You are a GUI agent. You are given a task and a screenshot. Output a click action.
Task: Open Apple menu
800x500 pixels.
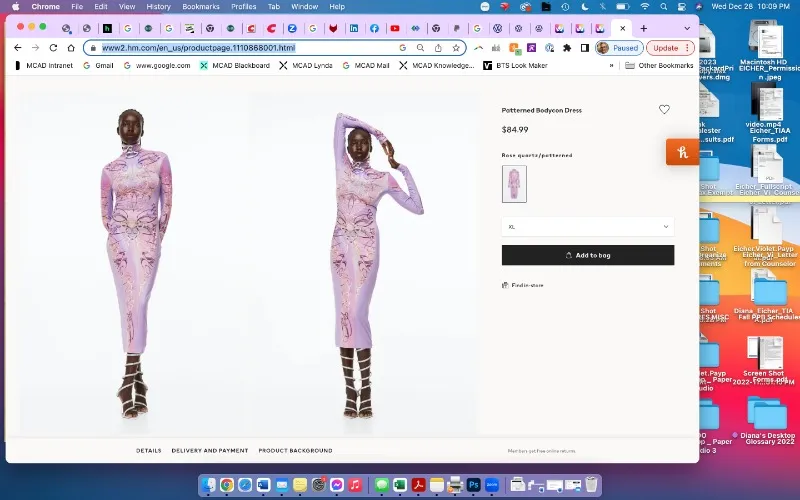click(x=15, y=7)
